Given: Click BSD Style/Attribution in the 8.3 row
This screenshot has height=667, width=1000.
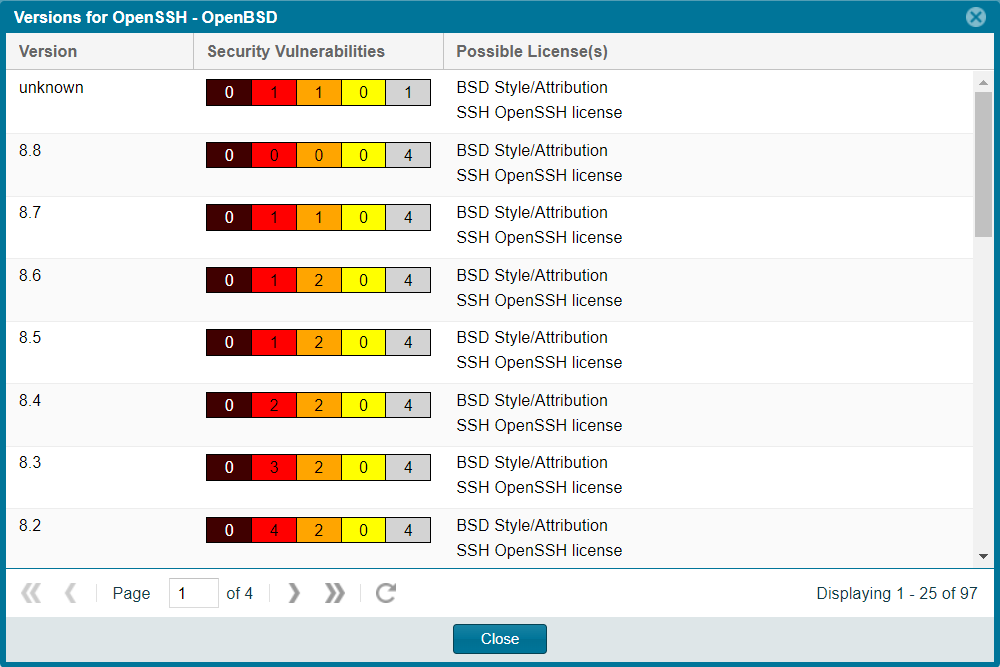Looking at the screenshot, I should click(x=532, y=462).
